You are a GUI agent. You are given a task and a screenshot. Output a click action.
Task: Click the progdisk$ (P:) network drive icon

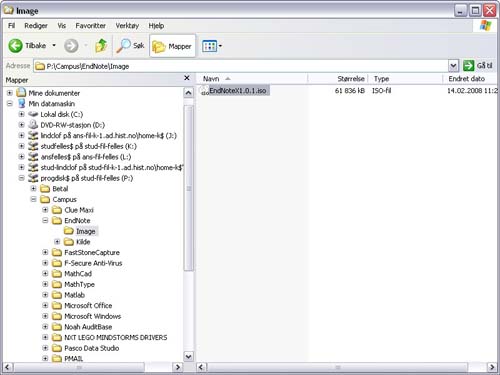(x=33, y=178)
